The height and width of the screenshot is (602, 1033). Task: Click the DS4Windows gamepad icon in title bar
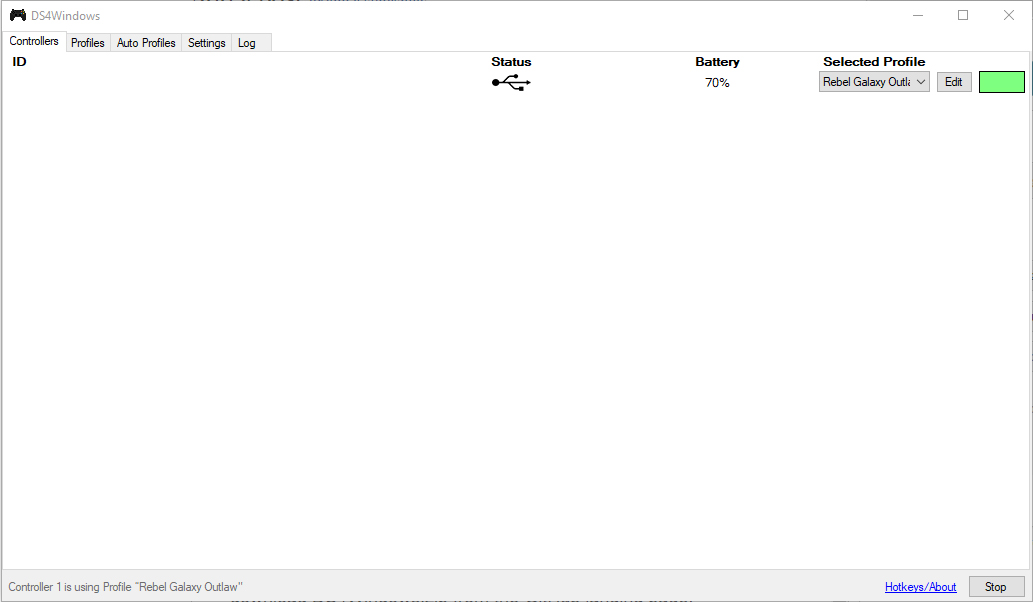17,15
